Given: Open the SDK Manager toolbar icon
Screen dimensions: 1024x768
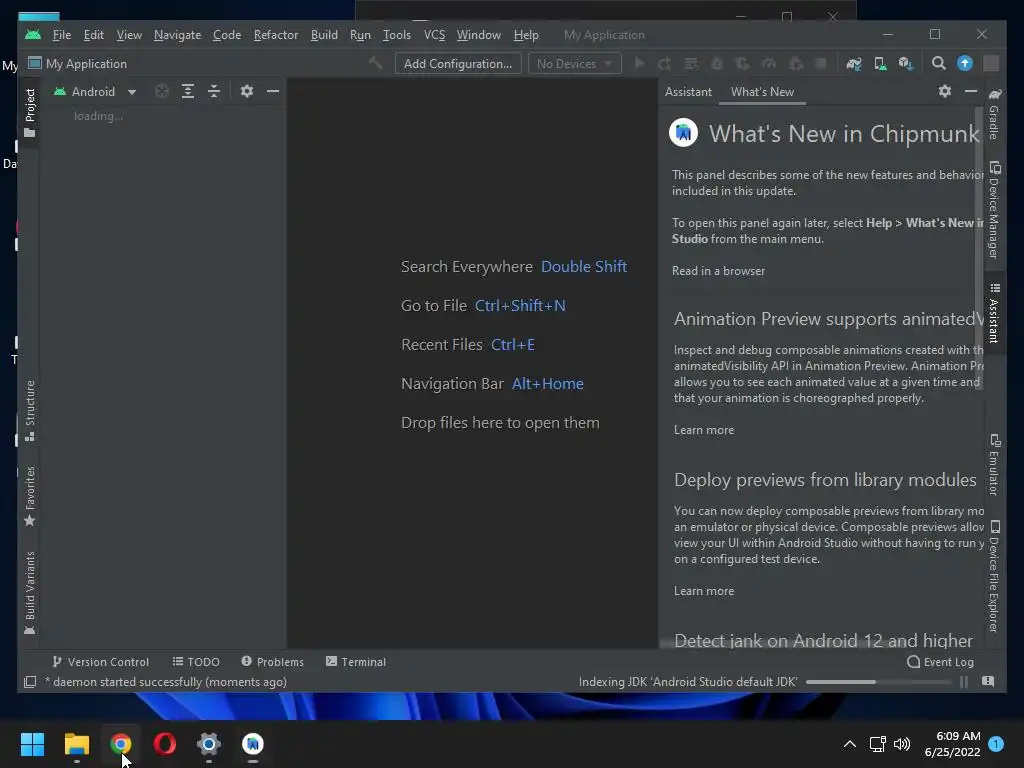Looking at the screenshot, I should click(906, 63).
